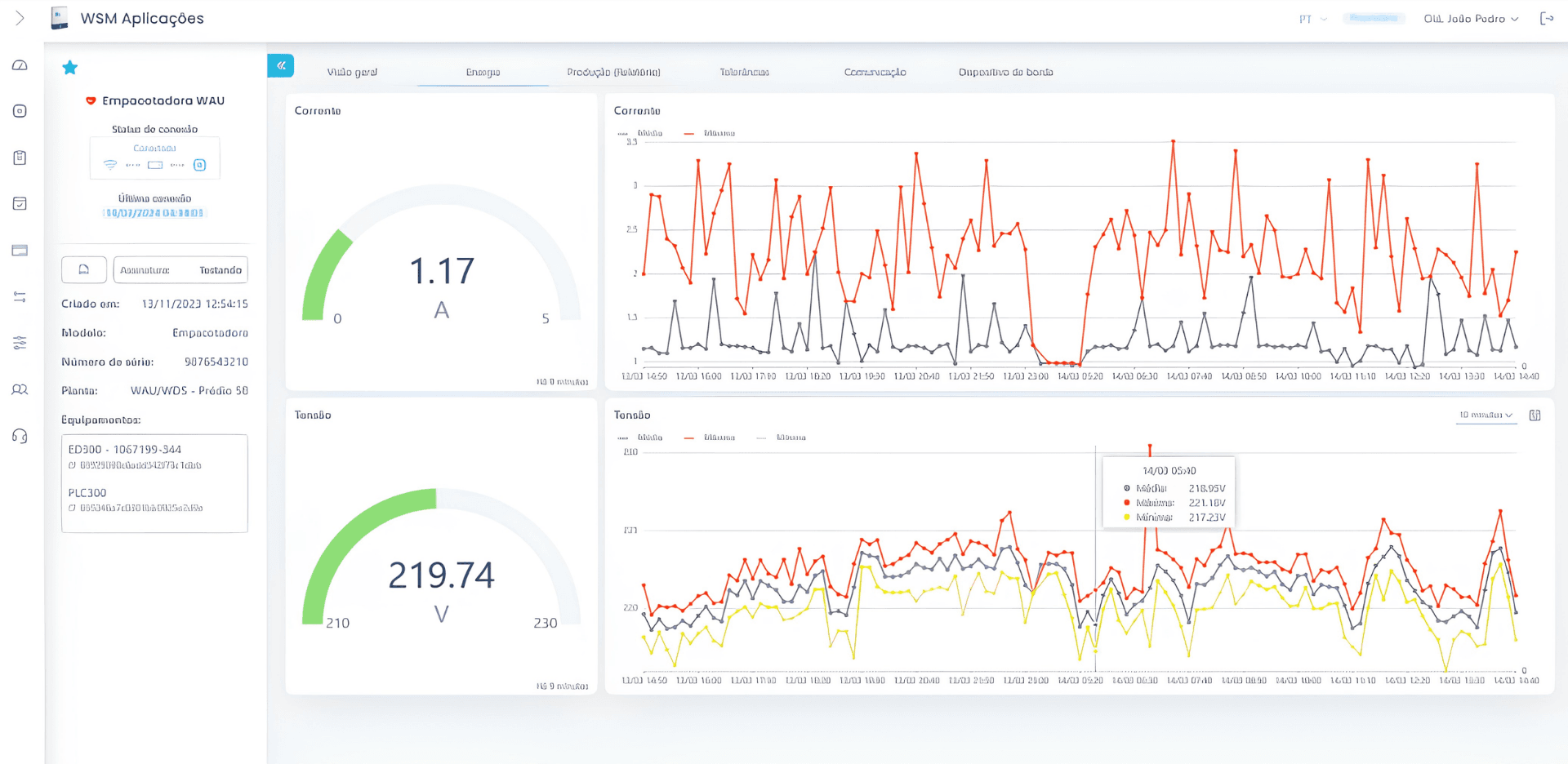Open the sliders settings icon in sidebar
Screen dimensions: 1568x764
tap(20, 343)
